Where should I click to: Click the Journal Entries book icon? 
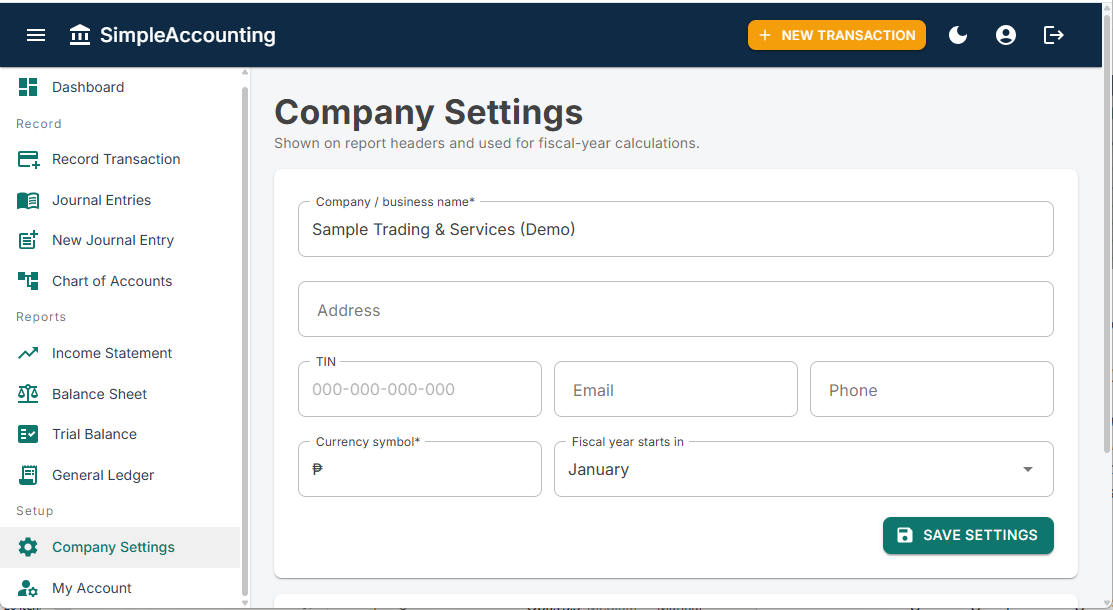click(x=28, y=200)
